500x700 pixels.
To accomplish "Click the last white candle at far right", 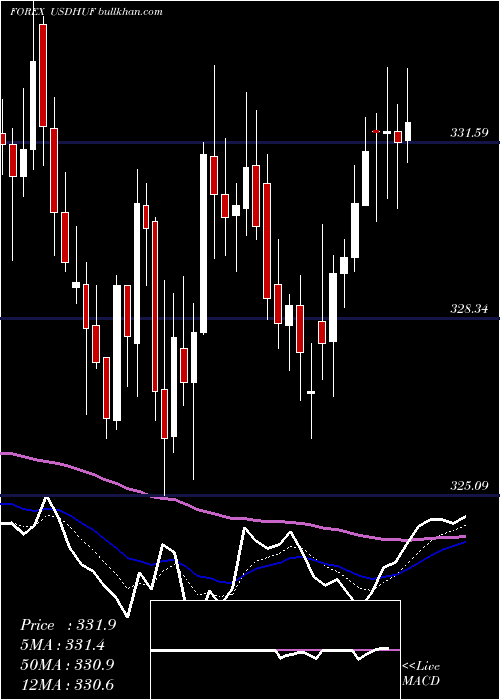I will click(x=408, y=131).
